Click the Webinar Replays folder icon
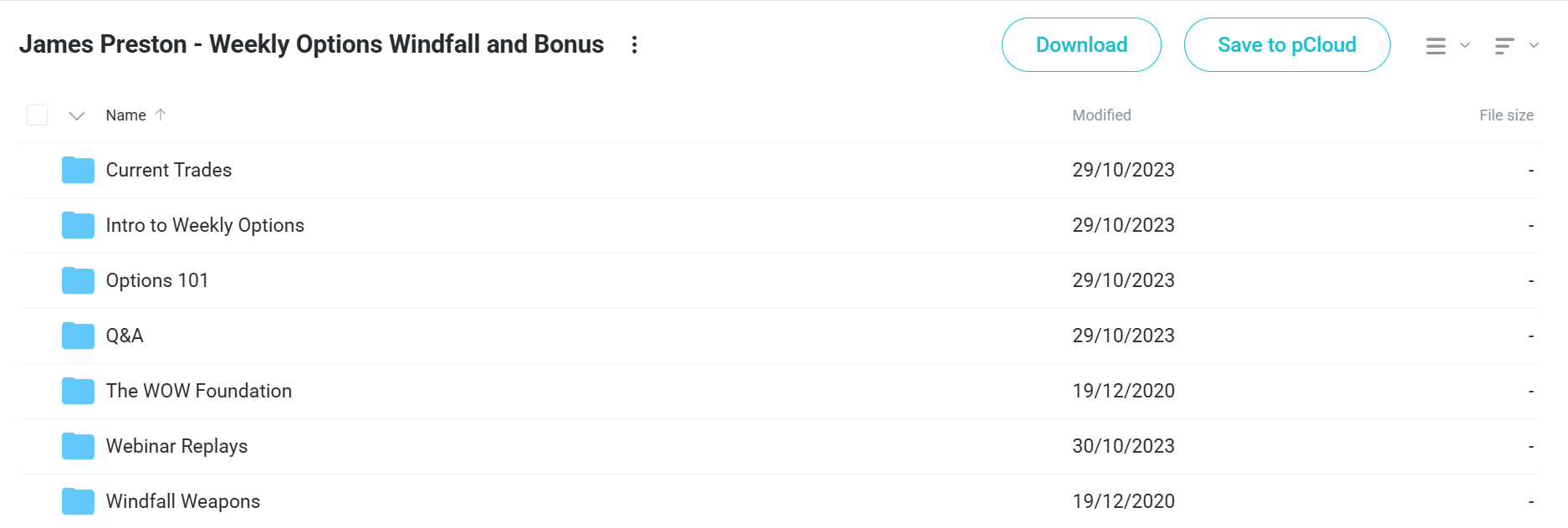Screen dimensions: 1568x528 78,446
